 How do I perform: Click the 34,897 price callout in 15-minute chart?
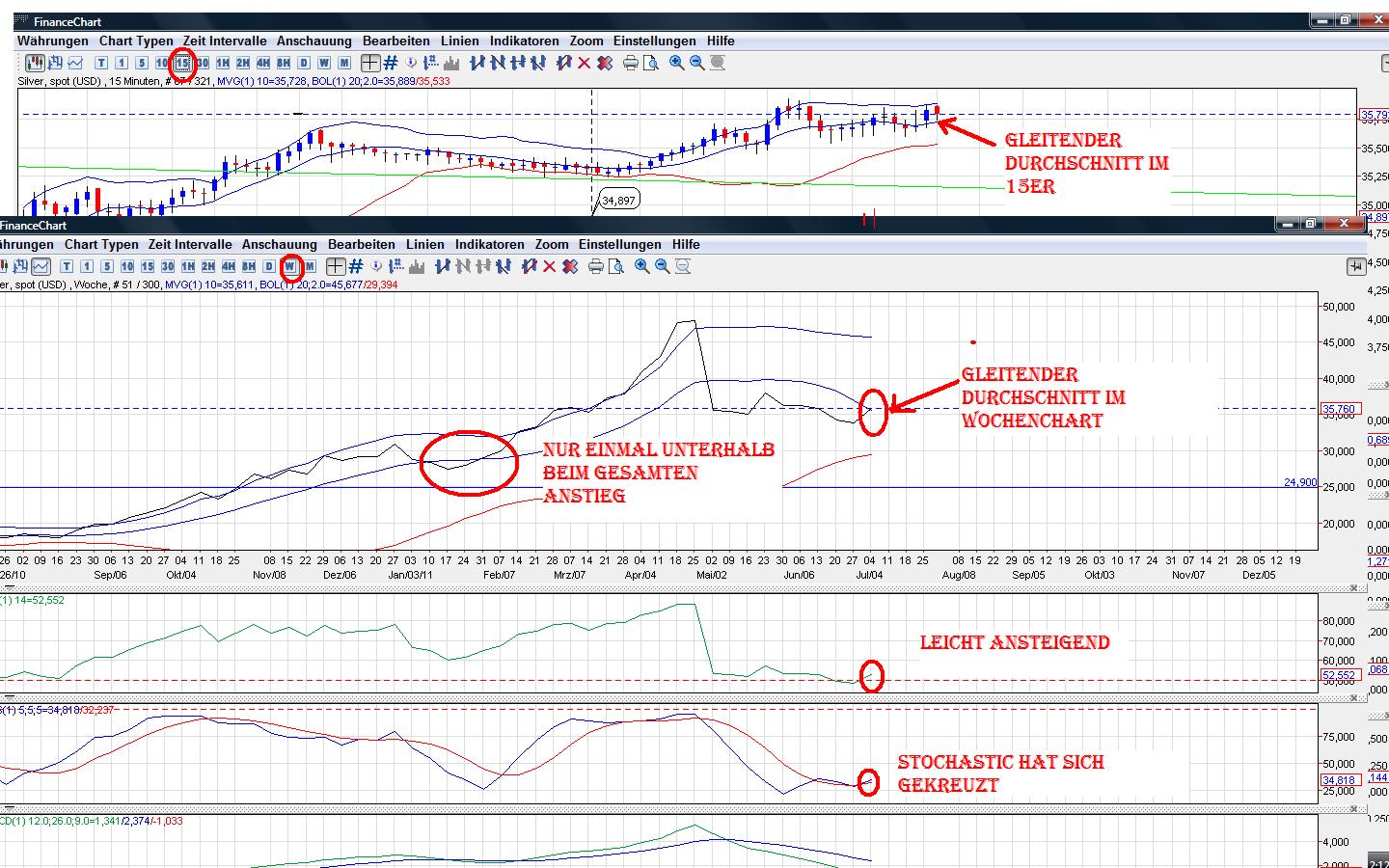click(619, 201)
